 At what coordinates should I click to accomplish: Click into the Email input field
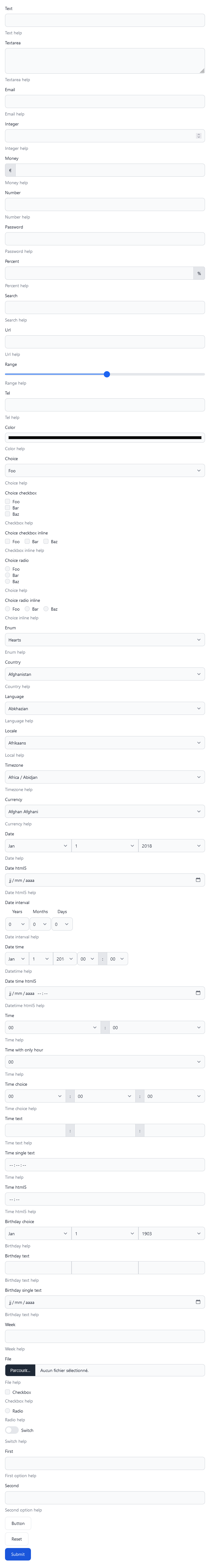point(105,102)
